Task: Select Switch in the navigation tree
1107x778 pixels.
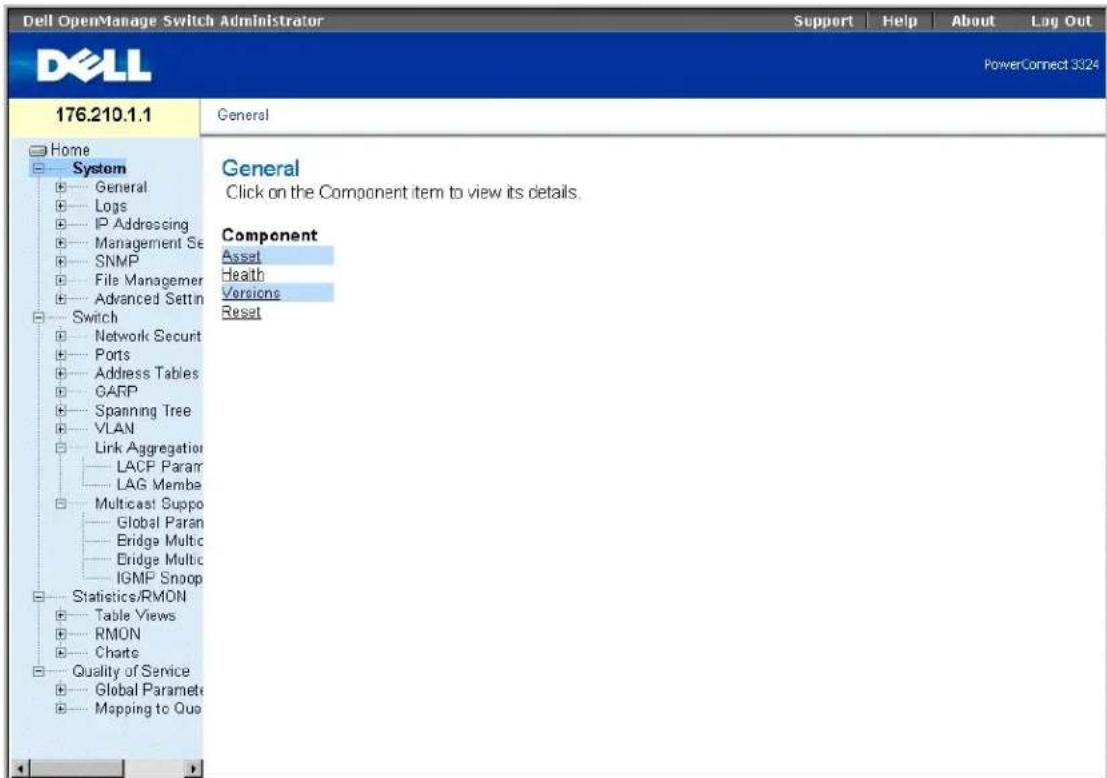Action: (95, 318)
